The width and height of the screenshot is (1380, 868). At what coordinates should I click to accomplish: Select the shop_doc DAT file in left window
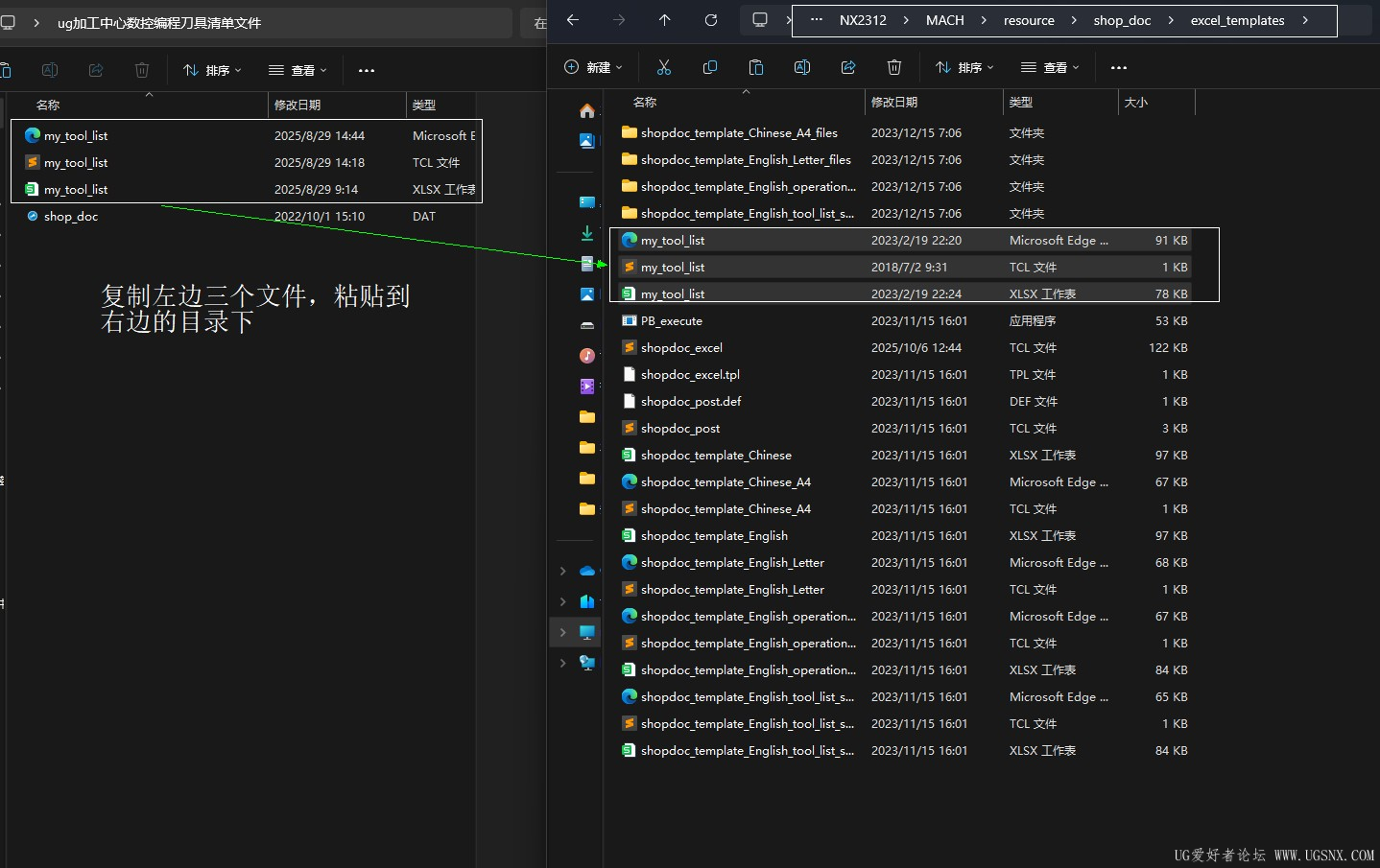point(71,217)
